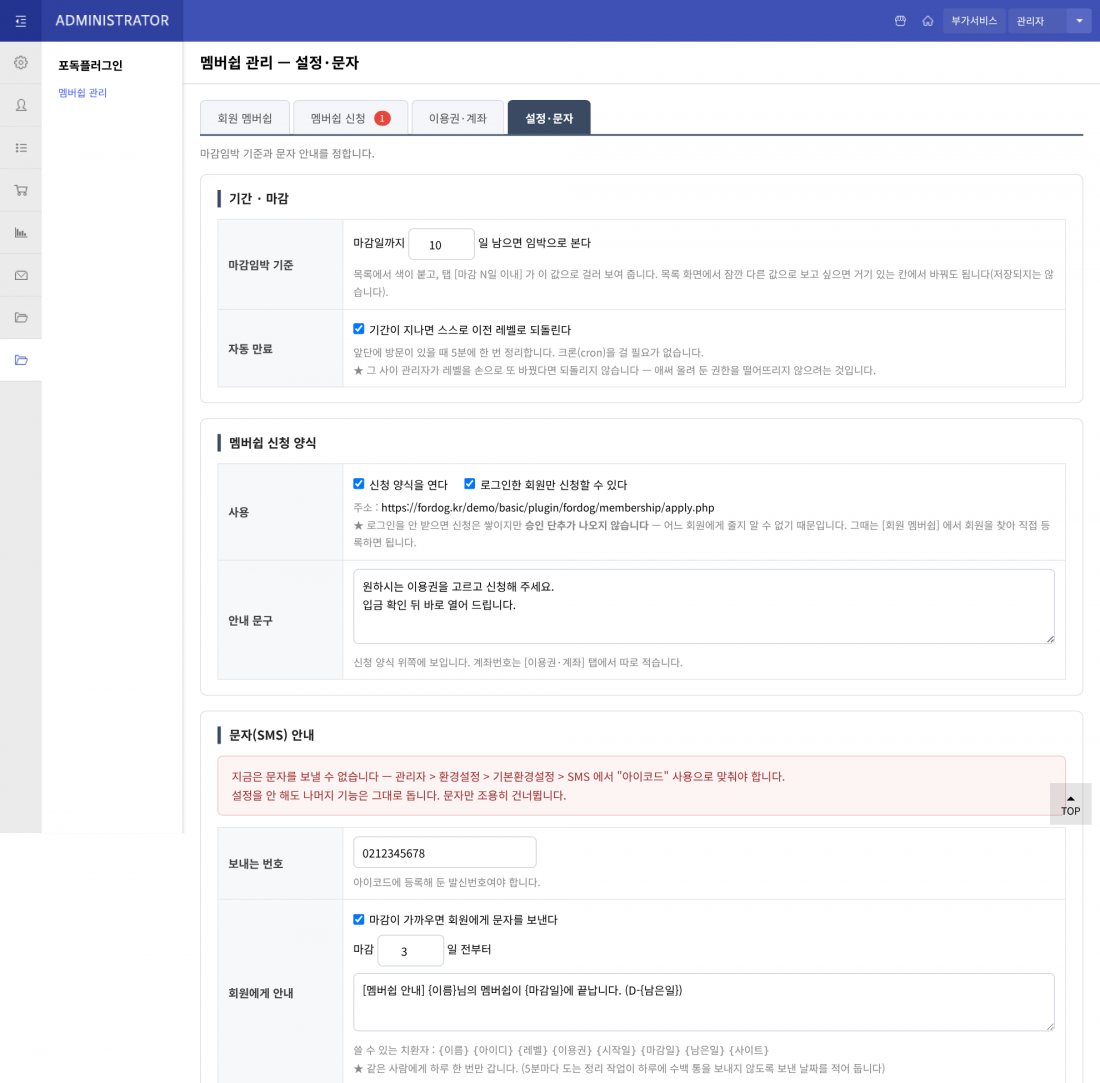Viewport: 1100px width, 1083px height.
Task: Jump to top with TOP button
Action: click(1070, 805)
